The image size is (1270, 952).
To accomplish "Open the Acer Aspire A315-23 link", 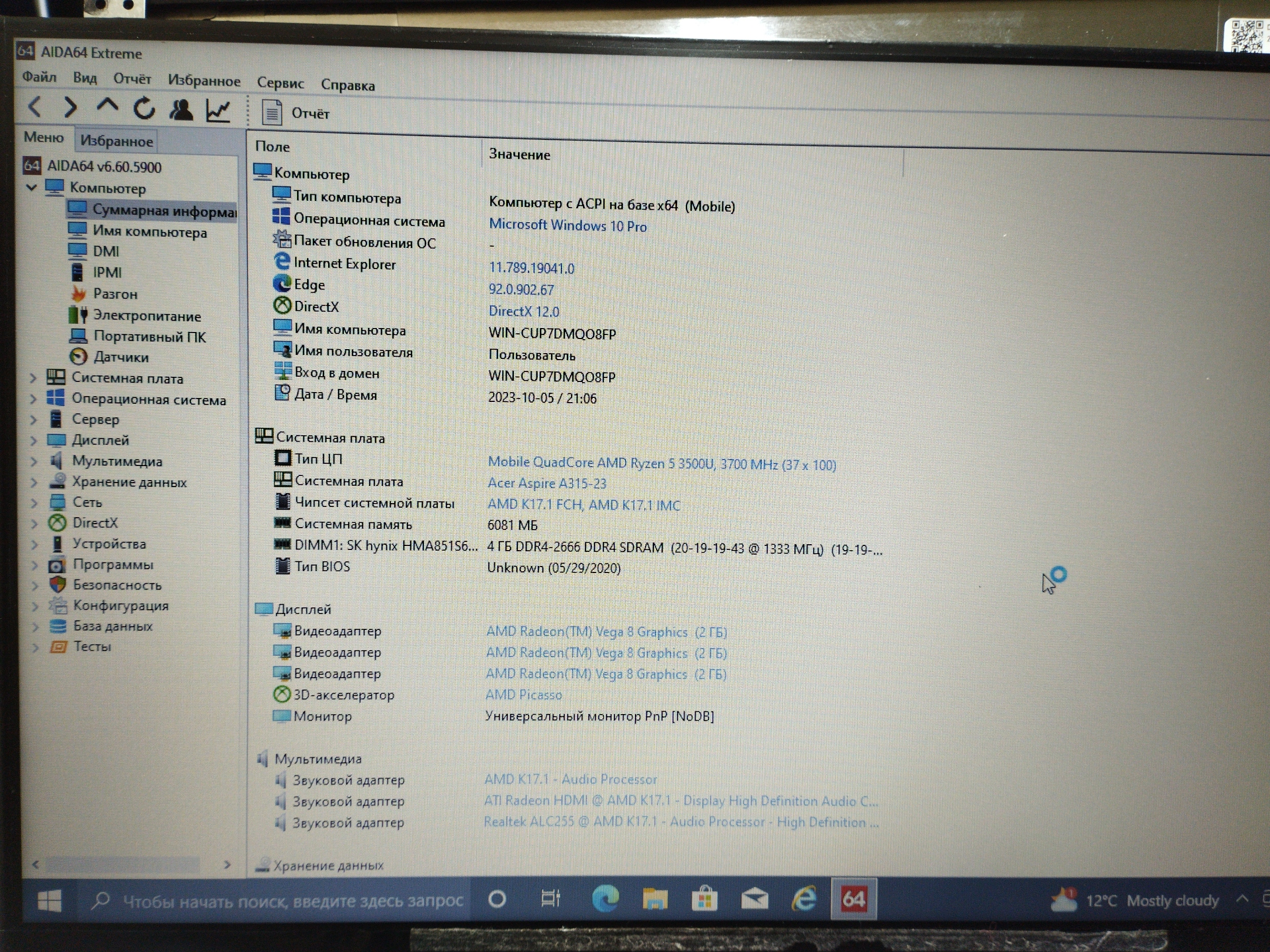I will [x=546, y=483].
